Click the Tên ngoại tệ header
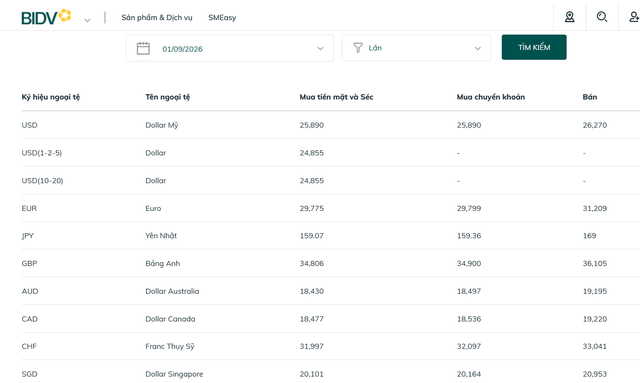Screen dimensions: 640x383 click(168, 97)
